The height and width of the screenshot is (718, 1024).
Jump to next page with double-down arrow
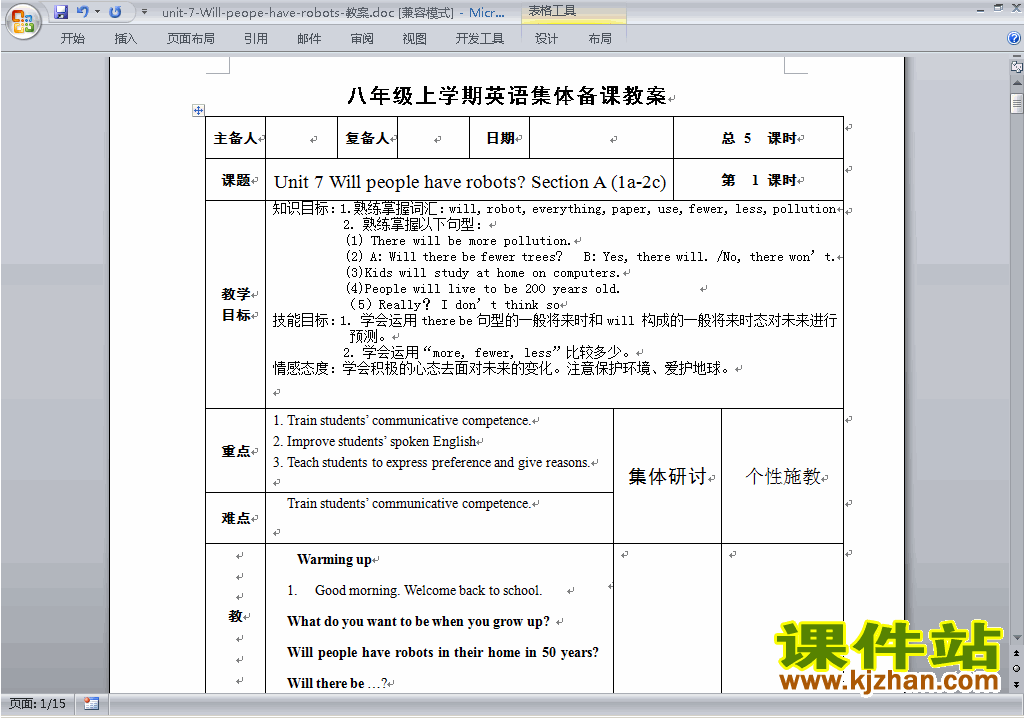[x=1017, y=684]
